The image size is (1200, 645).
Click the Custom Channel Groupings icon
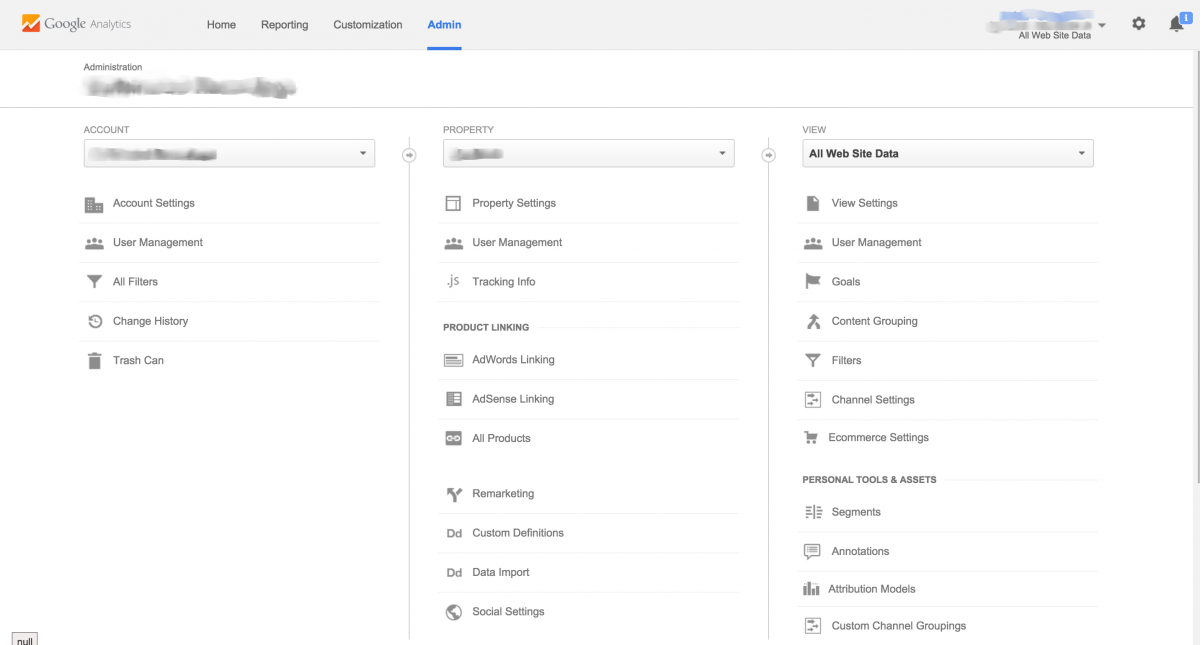coord(813,626)
